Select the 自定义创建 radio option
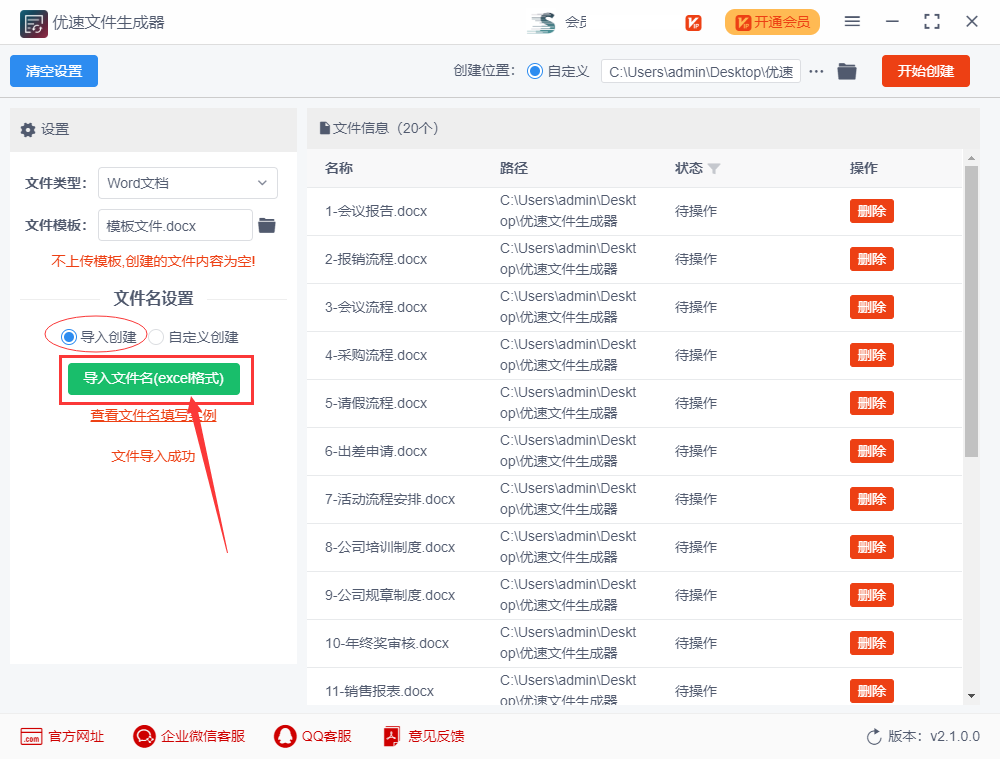Screen dimensions: 1000x760 click(x=156, y=337)
